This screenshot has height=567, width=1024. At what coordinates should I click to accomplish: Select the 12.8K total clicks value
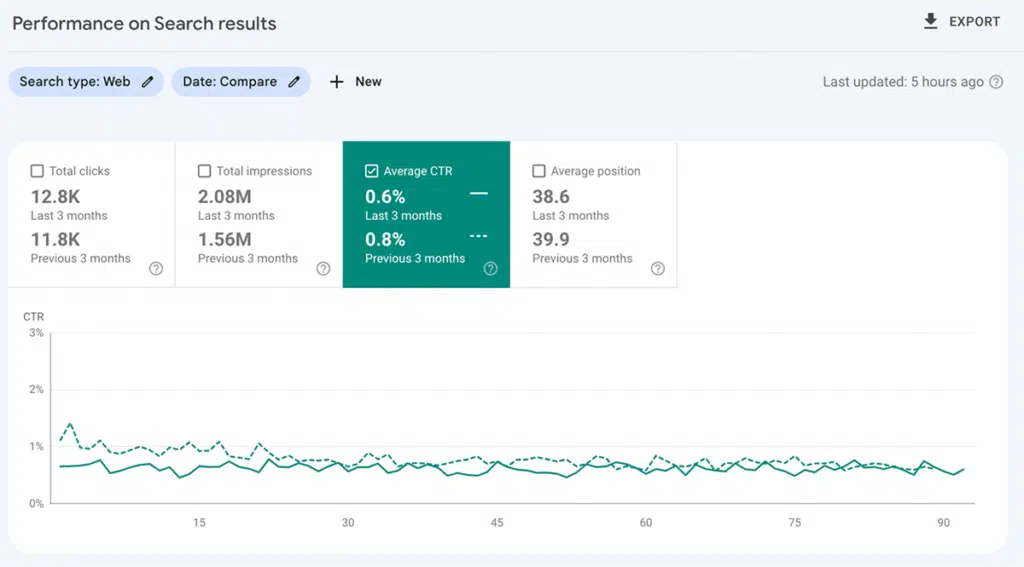55,197
